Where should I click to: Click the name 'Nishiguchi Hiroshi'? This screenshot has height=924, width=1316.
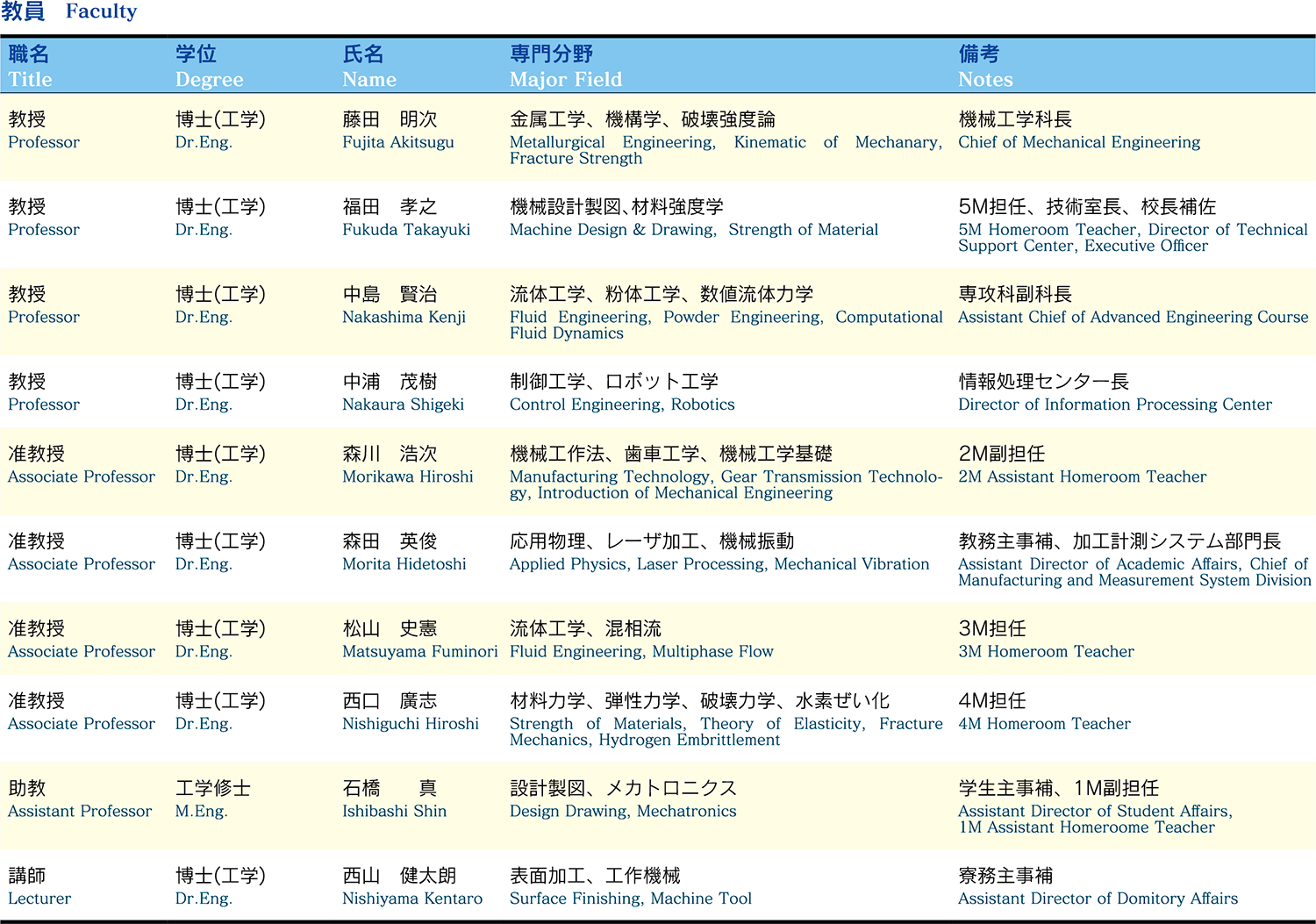[411, 724]
